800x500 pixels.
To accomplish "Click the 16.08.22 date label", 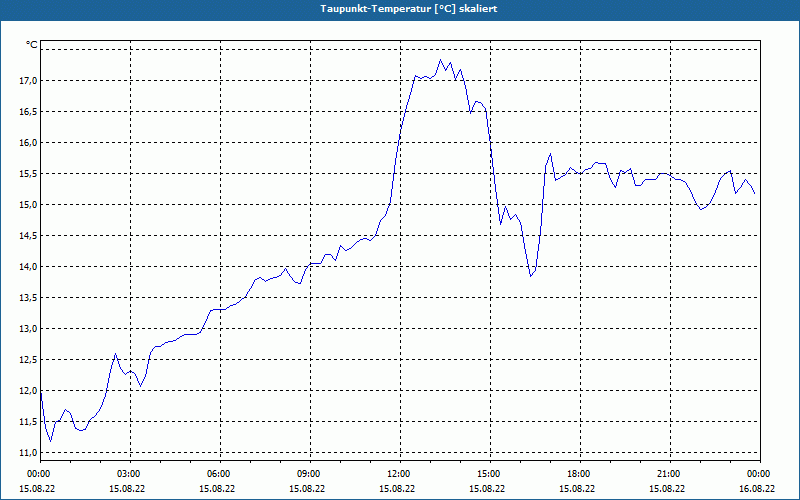I will coord(757,488).
